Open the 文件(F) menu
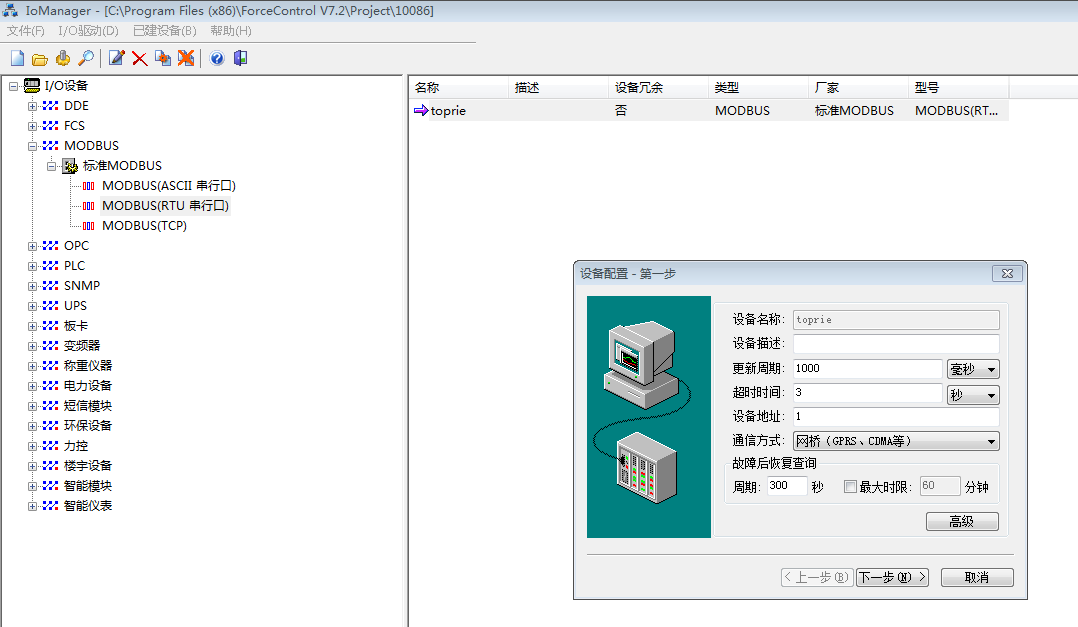The width and height of the screenshot is (1078, 627). point(25,31)
